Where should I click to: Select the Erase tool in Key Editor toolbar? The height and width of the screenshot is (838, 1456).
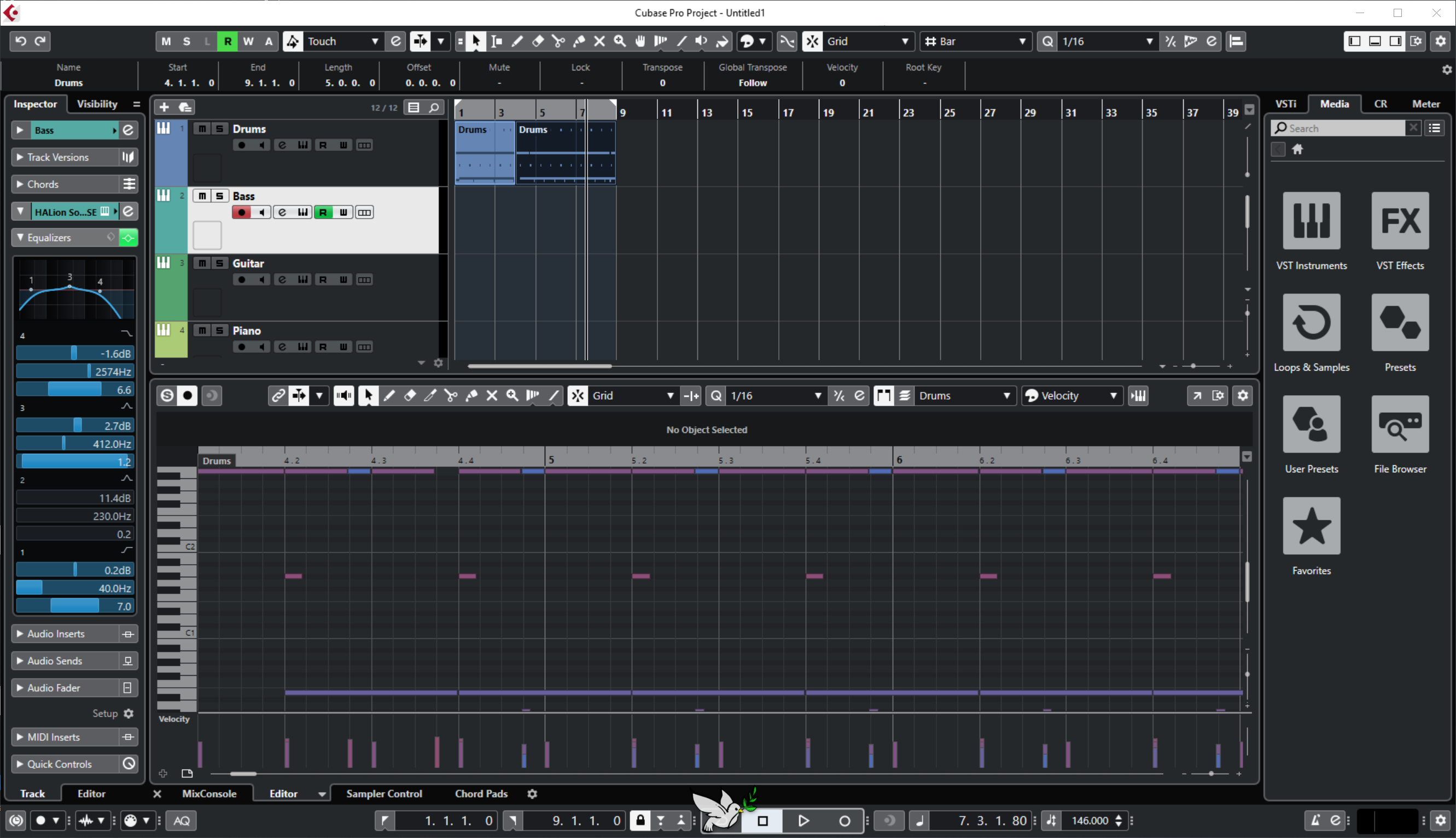[409, 395]
